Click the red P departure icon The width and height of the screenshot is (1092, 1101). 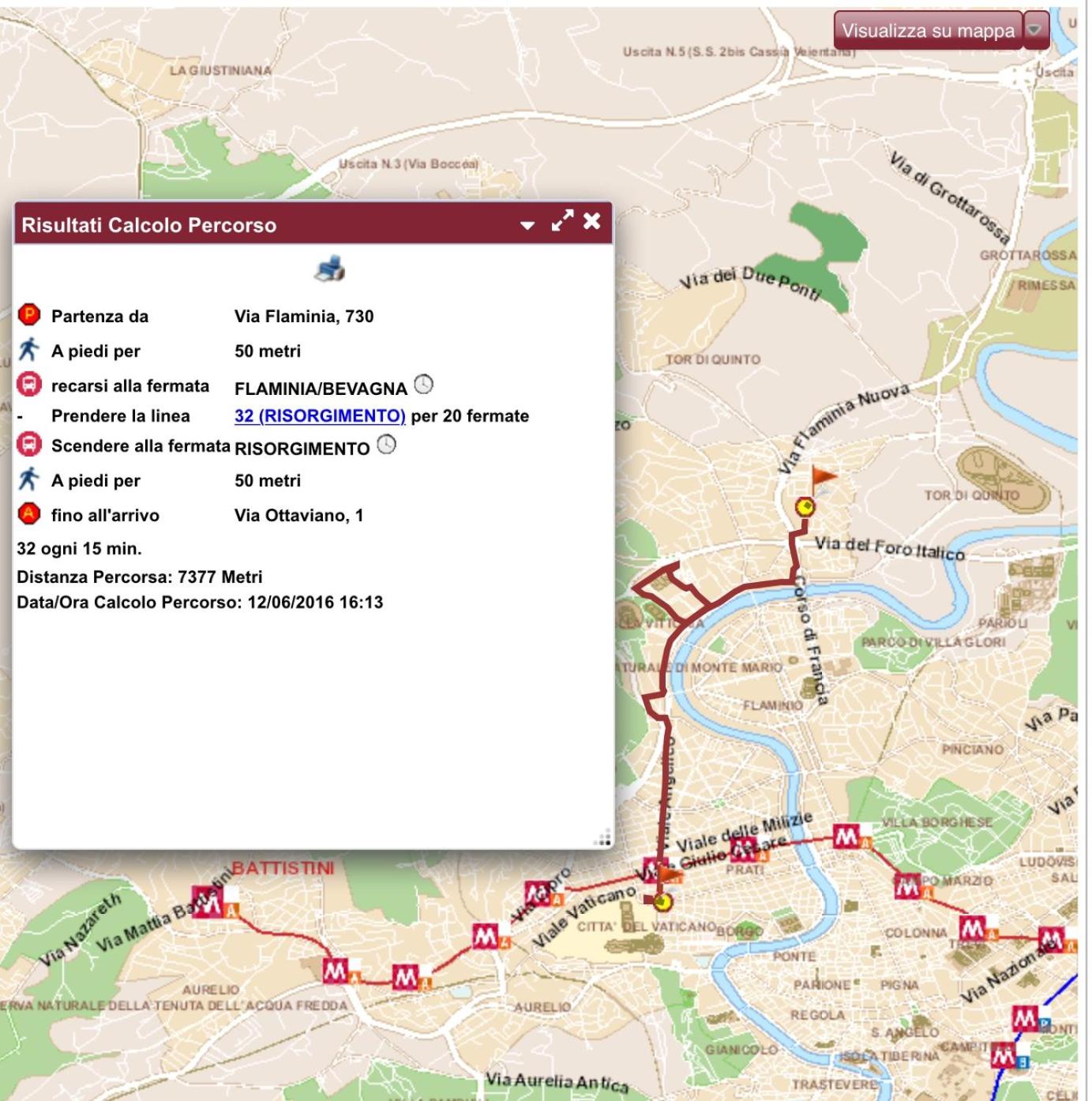29,315
